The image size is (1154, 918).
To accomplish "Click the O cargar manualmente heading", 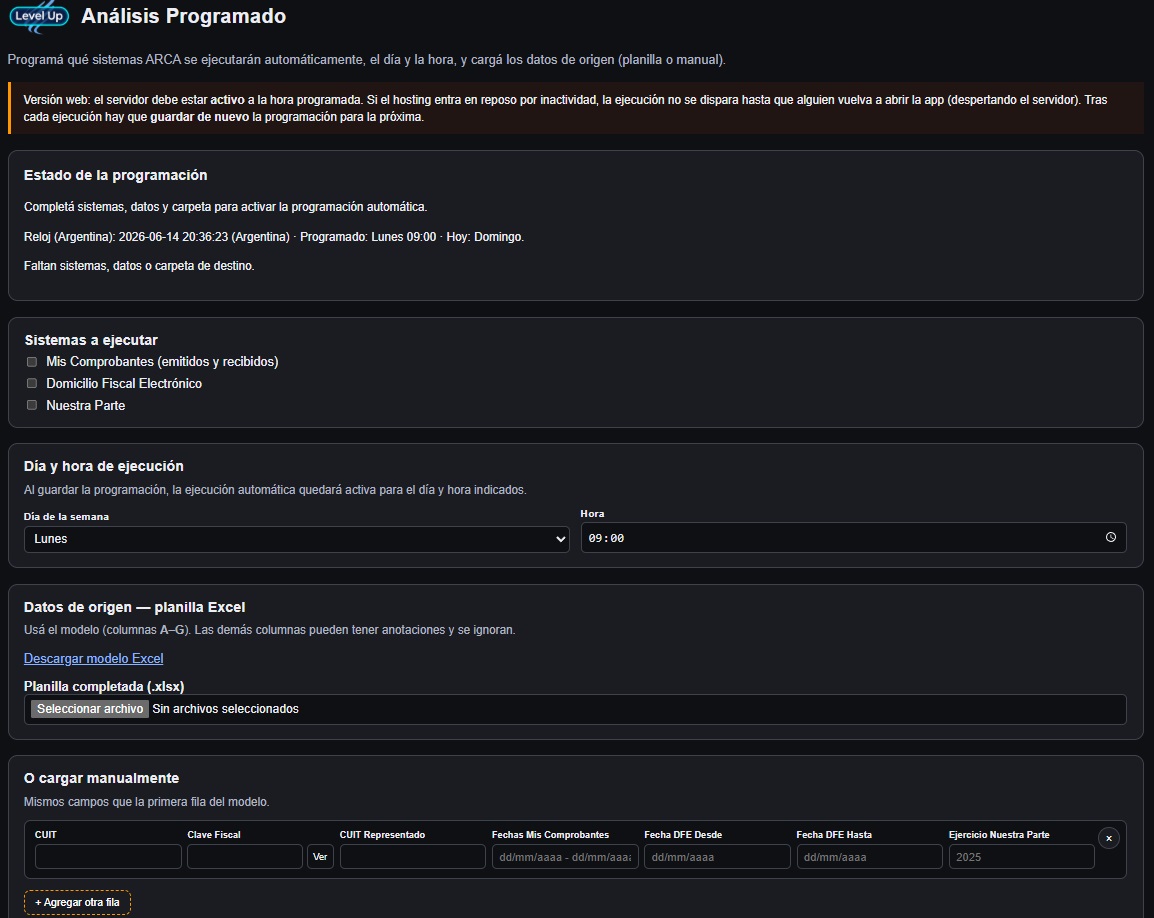I will coord(102,778).
